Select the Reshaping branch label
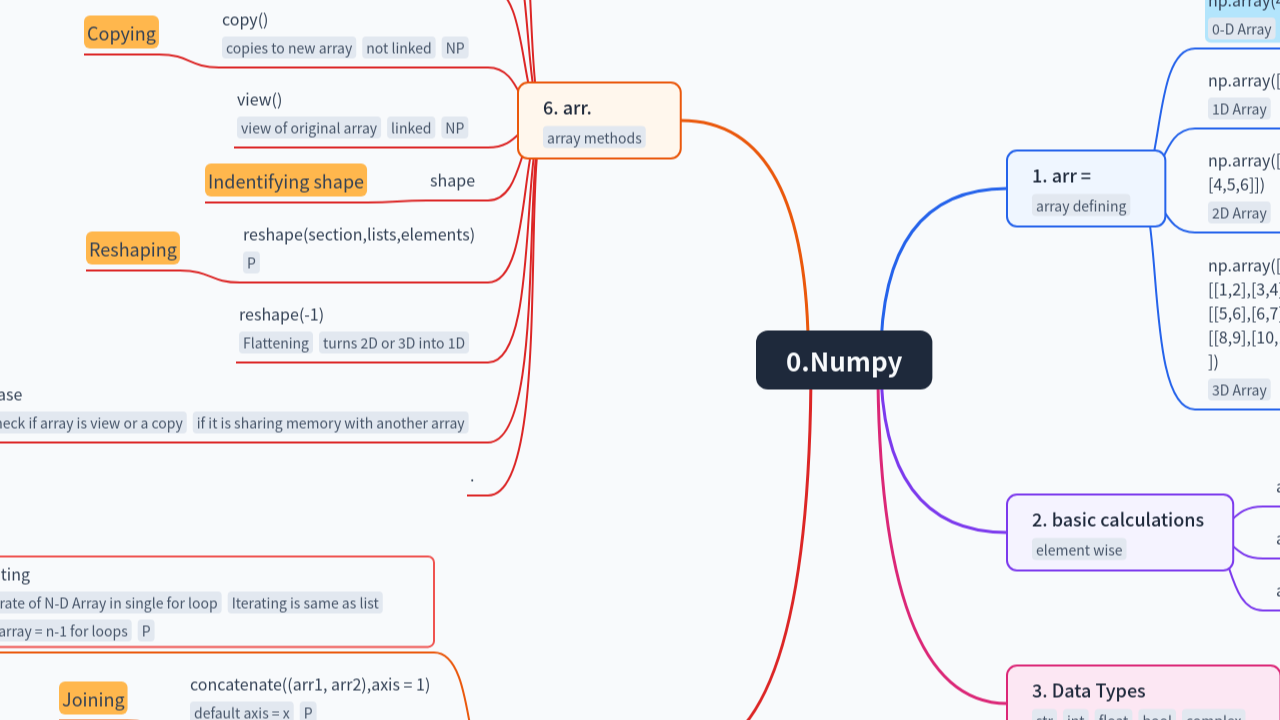The height and width of the screenshot is (720, 1280). tap(132, 249)
